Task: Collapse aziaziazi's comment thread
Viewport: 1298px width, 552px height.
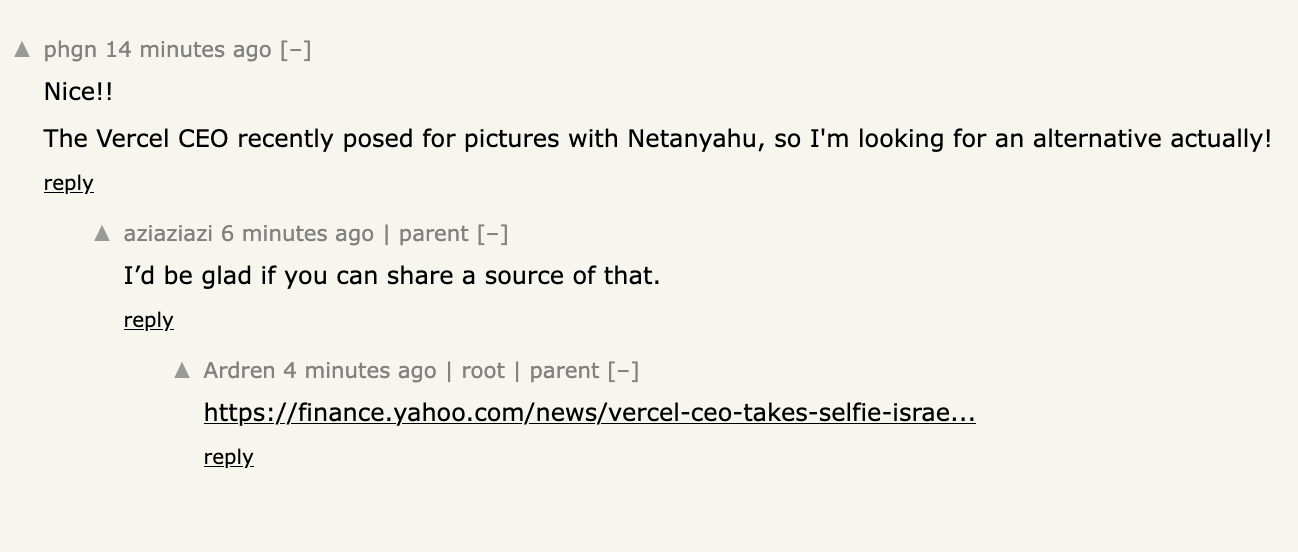Action: [x=492, y=234]
